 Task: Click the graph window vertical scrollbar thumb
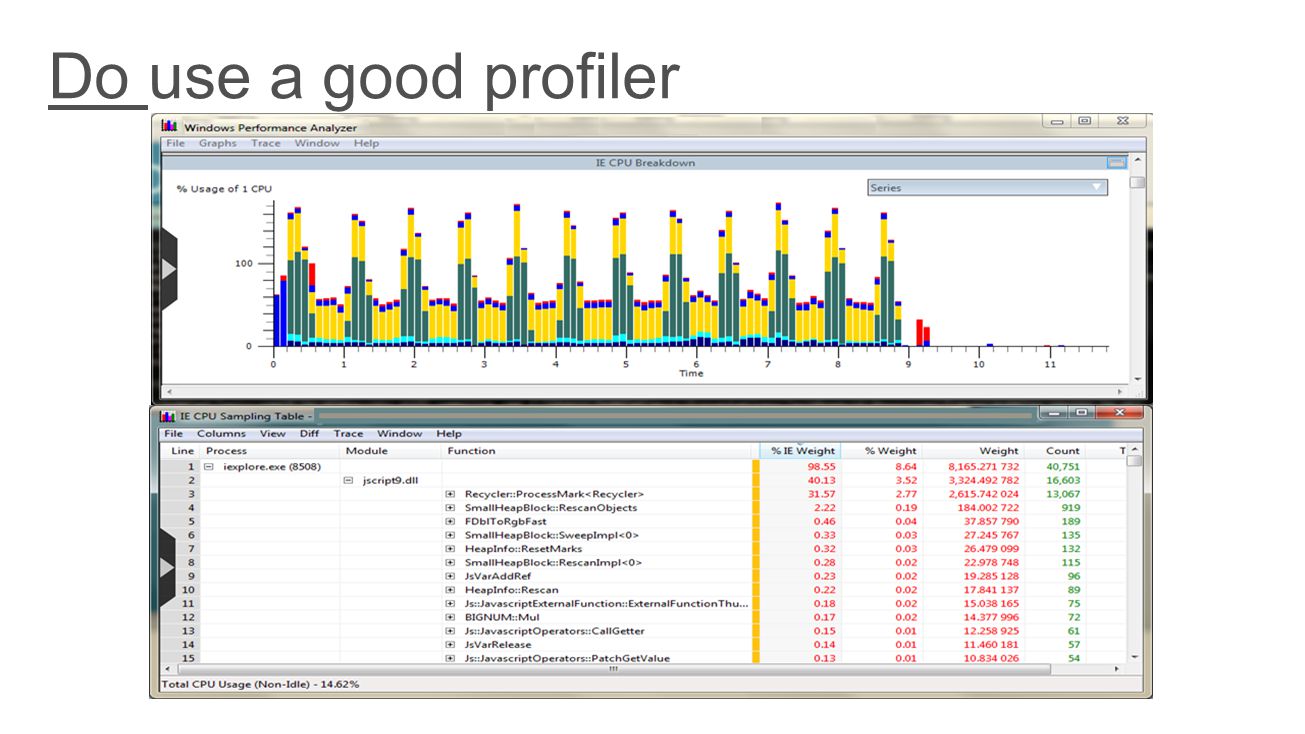1137,182
